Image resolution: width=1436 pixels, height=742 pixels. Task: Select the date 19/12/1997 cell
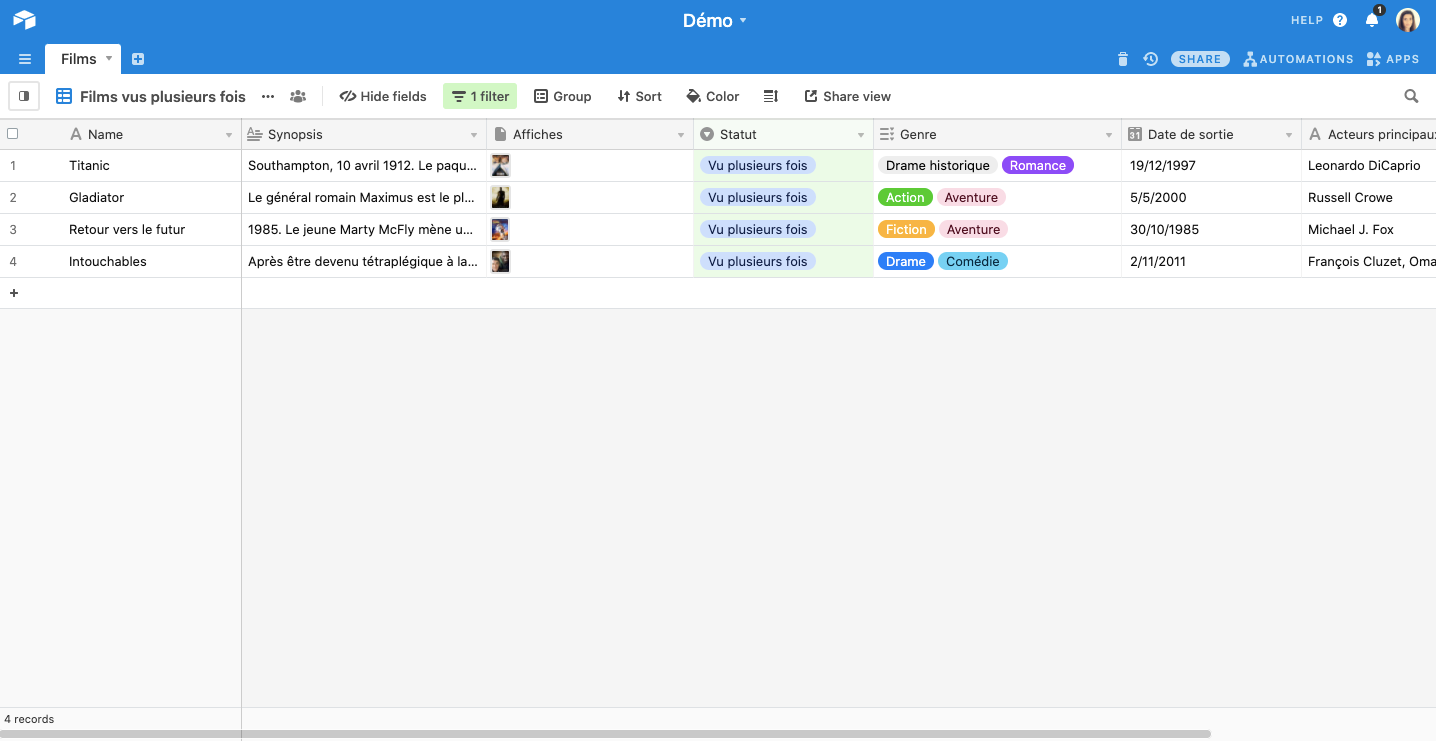(x=1211, y=166)
